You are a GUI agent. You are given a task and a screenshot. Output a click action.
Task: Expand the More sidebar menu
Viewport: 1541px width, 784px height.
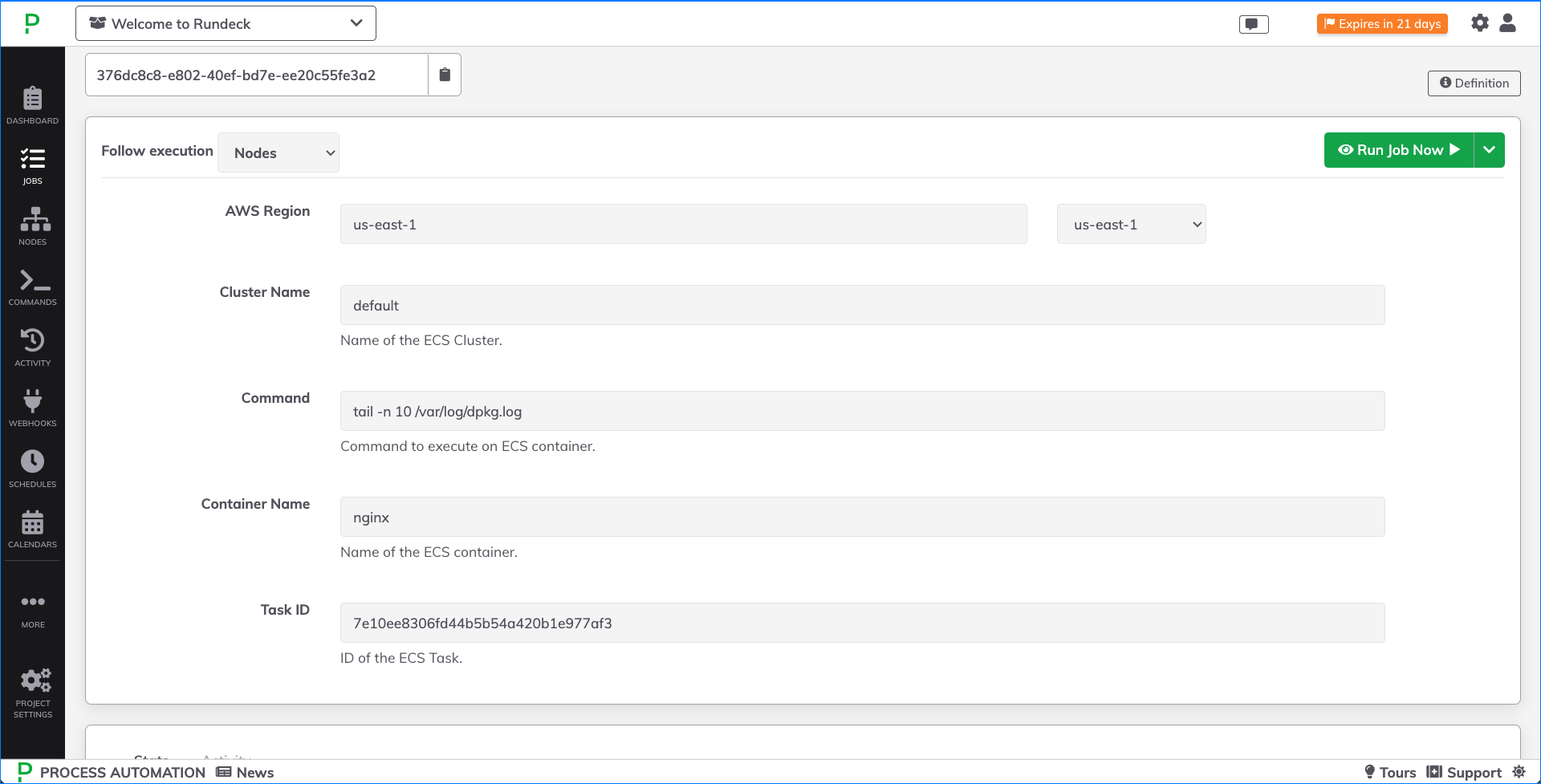[32, 611]
